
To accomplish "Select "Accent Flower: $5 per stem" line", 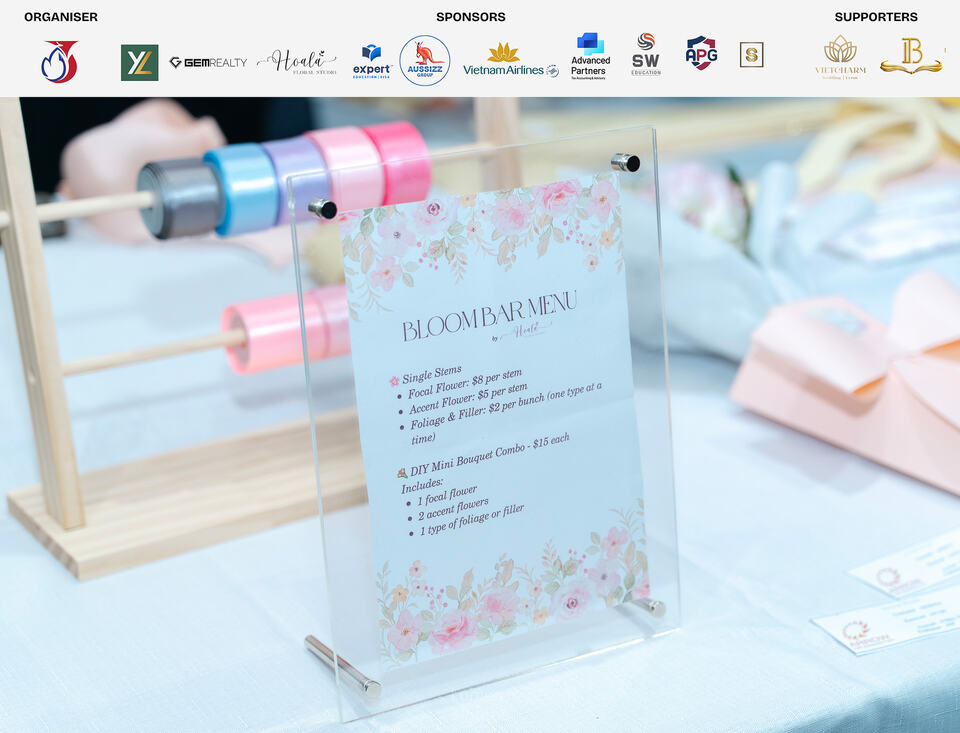I will (468, 399).
